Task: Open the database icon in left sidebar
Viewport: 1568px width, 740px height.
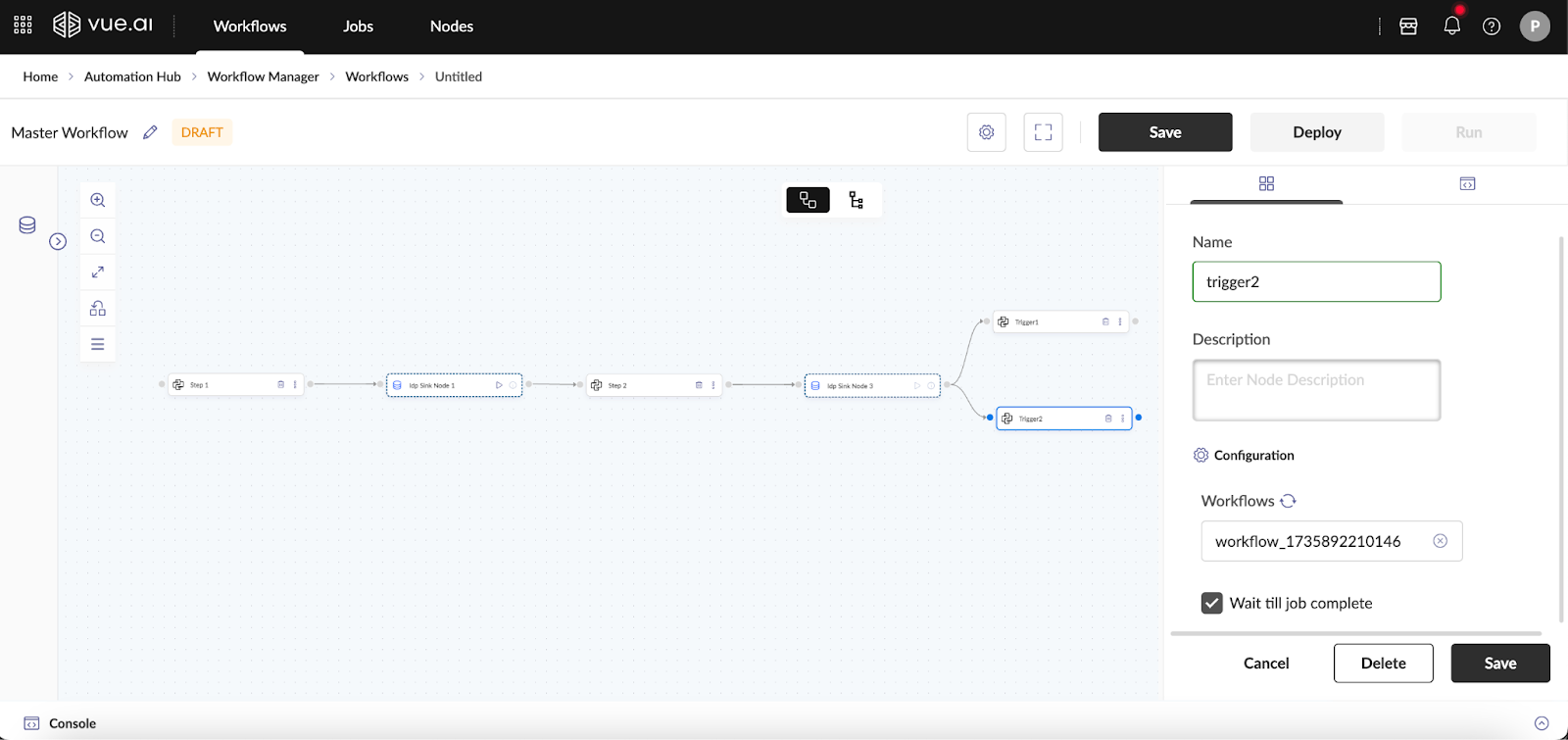Action: tap(27, 225)
